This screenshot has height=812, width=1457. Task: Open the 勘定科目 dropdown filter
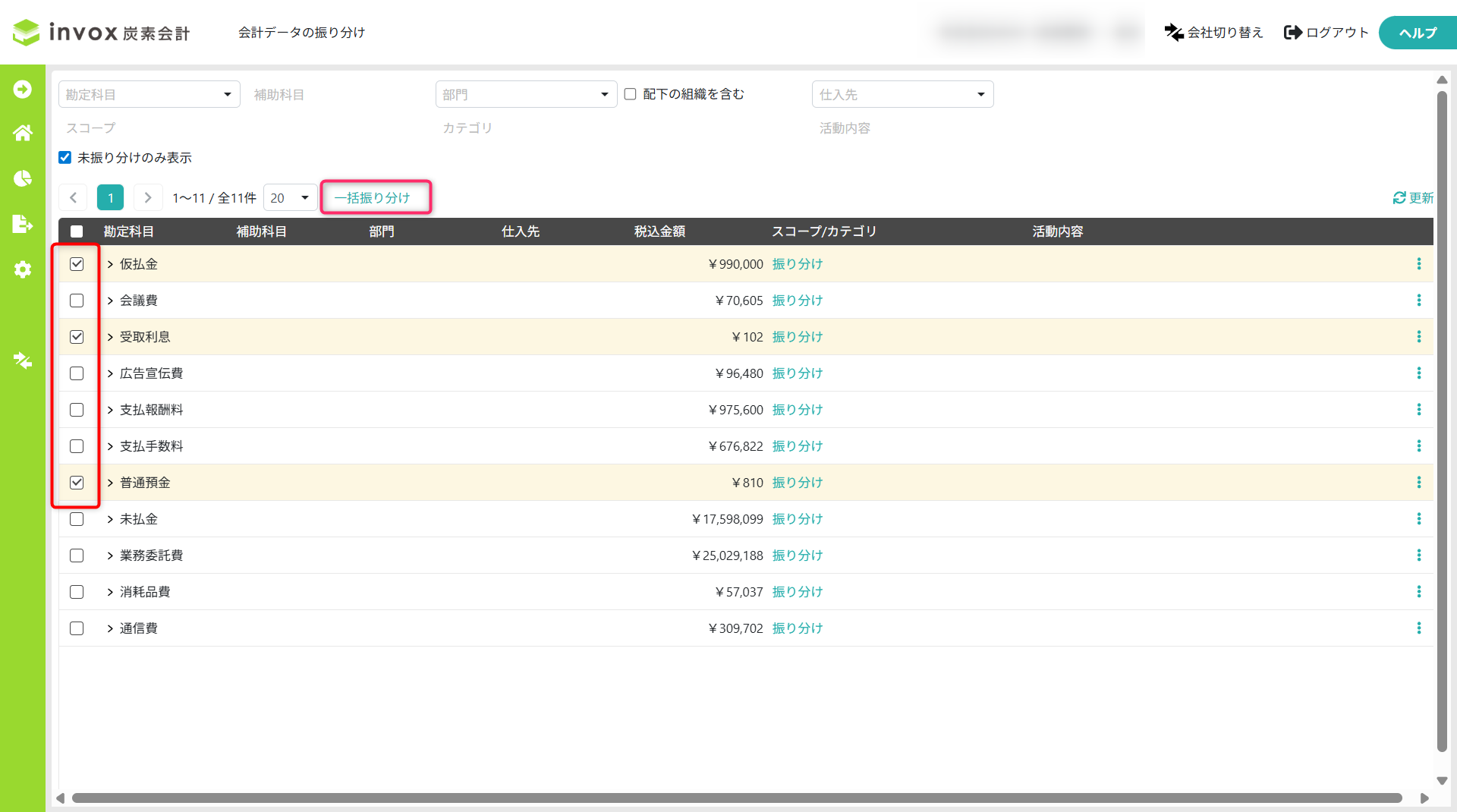pos(149,94)
